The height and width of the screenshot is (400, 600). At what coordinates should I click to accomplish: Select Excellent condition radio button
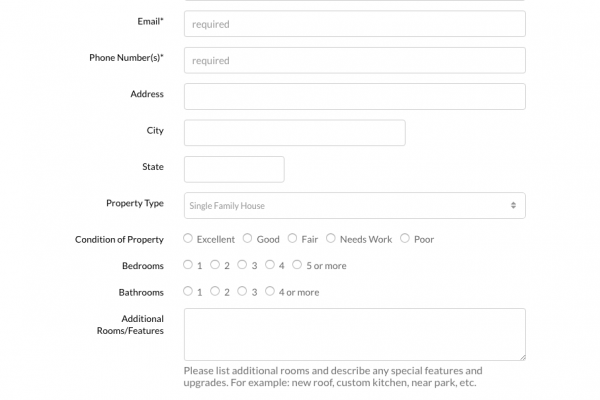point(188,239)
